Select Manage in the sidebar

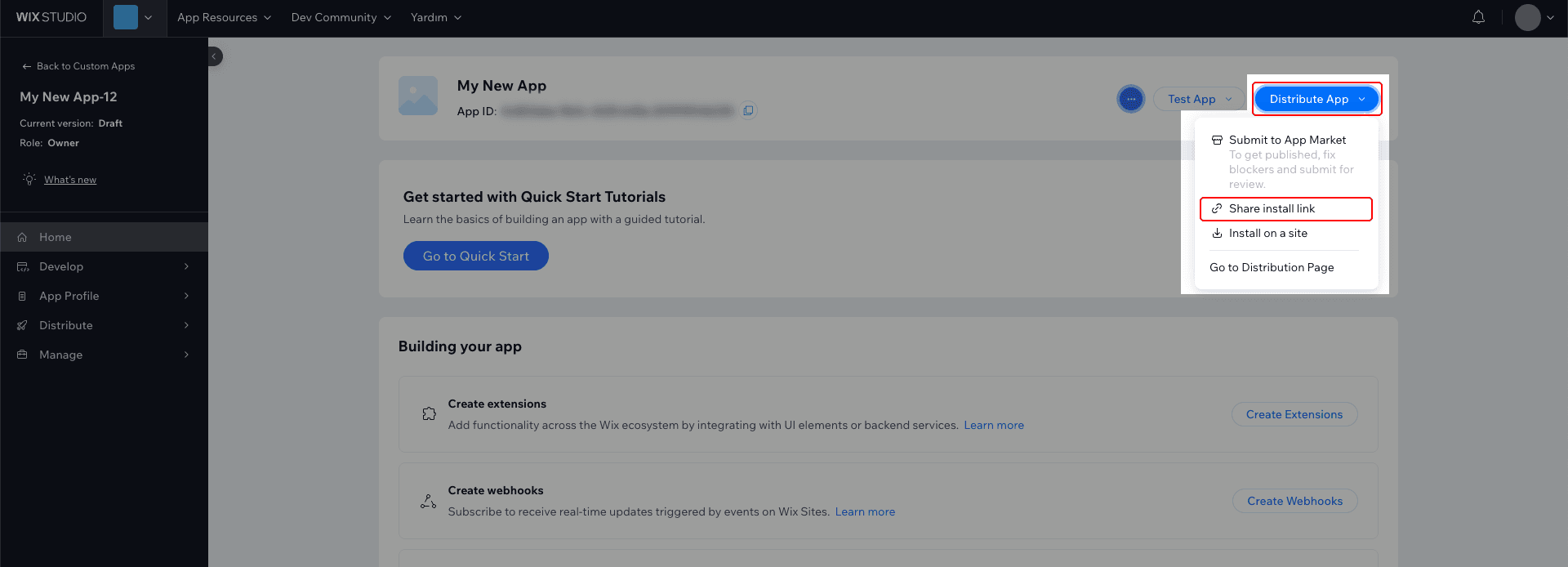click(104, 355)
